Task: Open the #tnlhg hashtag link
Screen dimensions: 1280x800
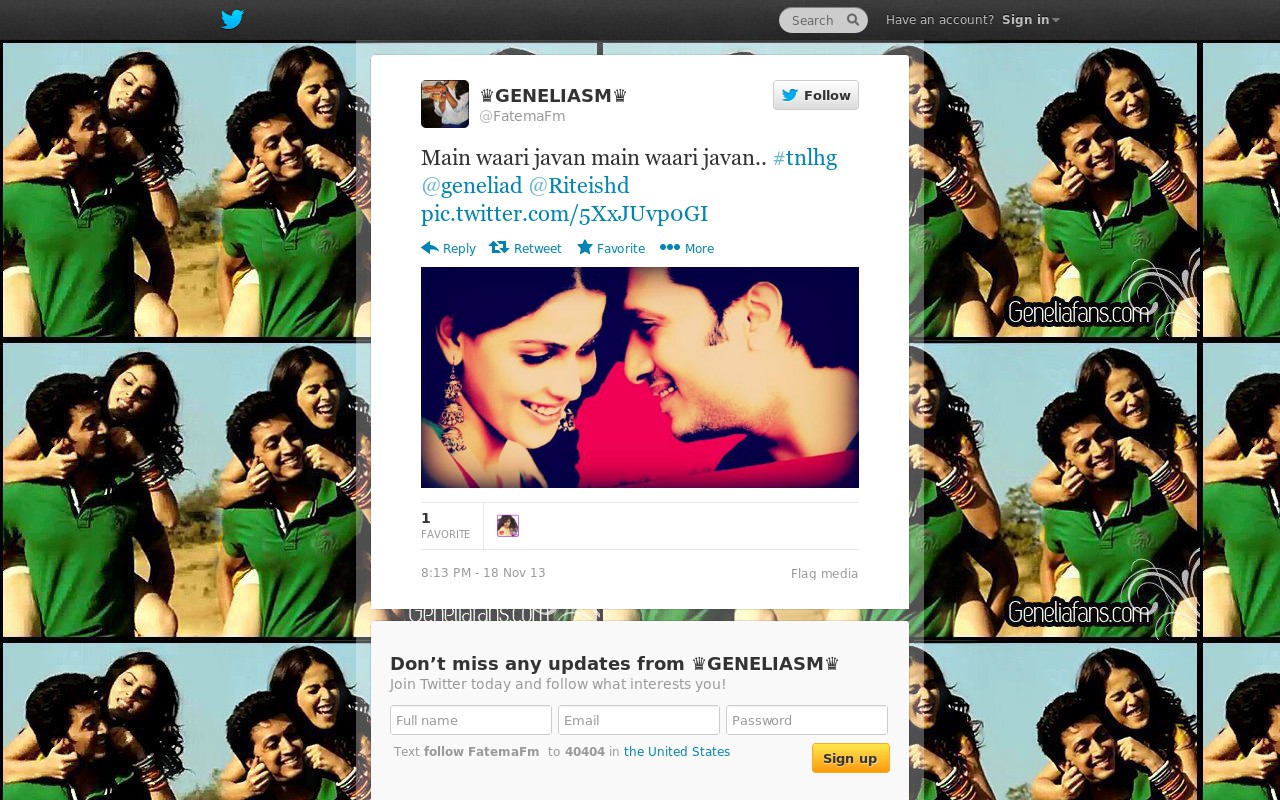Action: tap(805, 158)
